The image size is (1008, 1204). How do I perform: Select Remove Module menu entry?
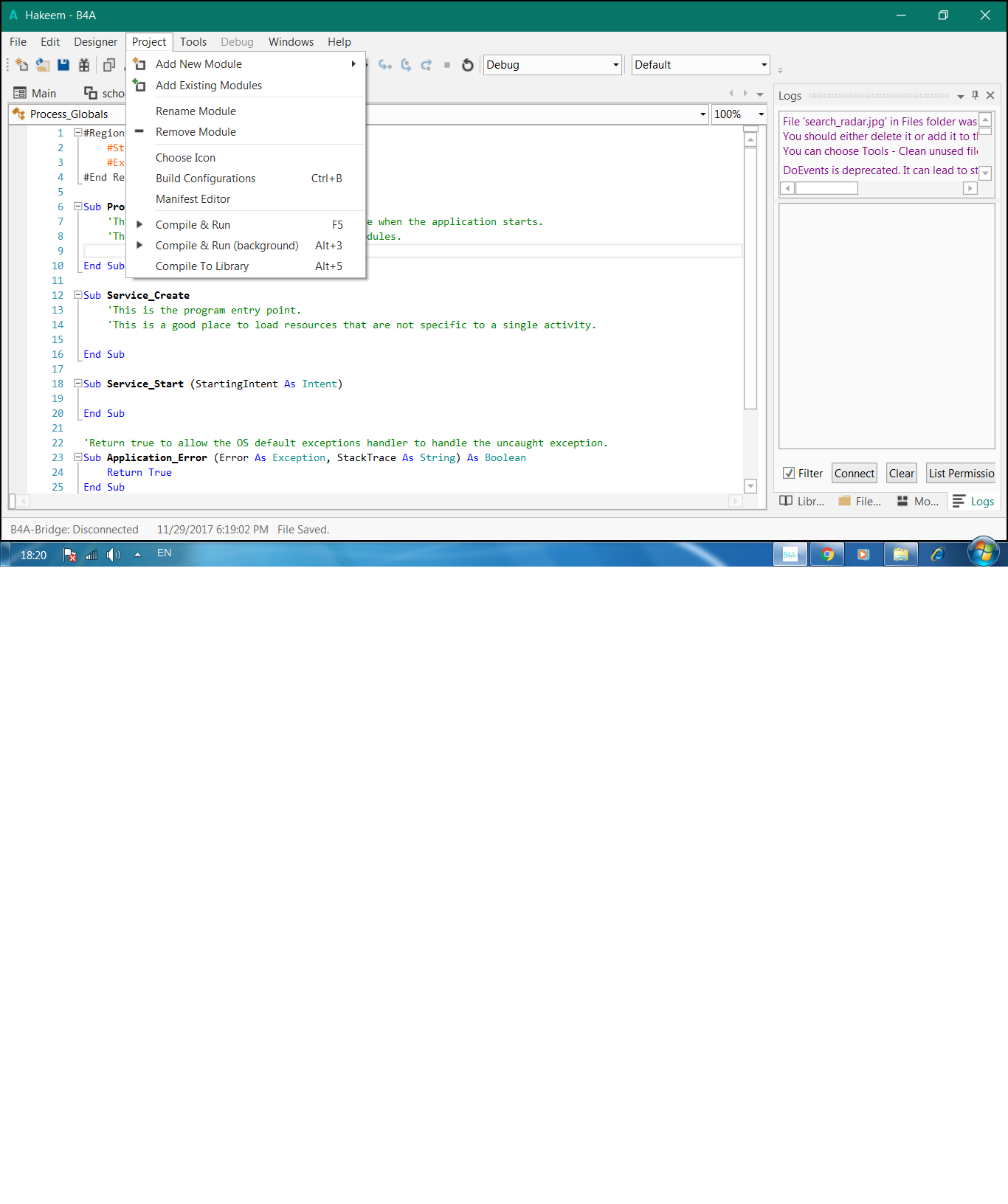[x=246, y=132]
